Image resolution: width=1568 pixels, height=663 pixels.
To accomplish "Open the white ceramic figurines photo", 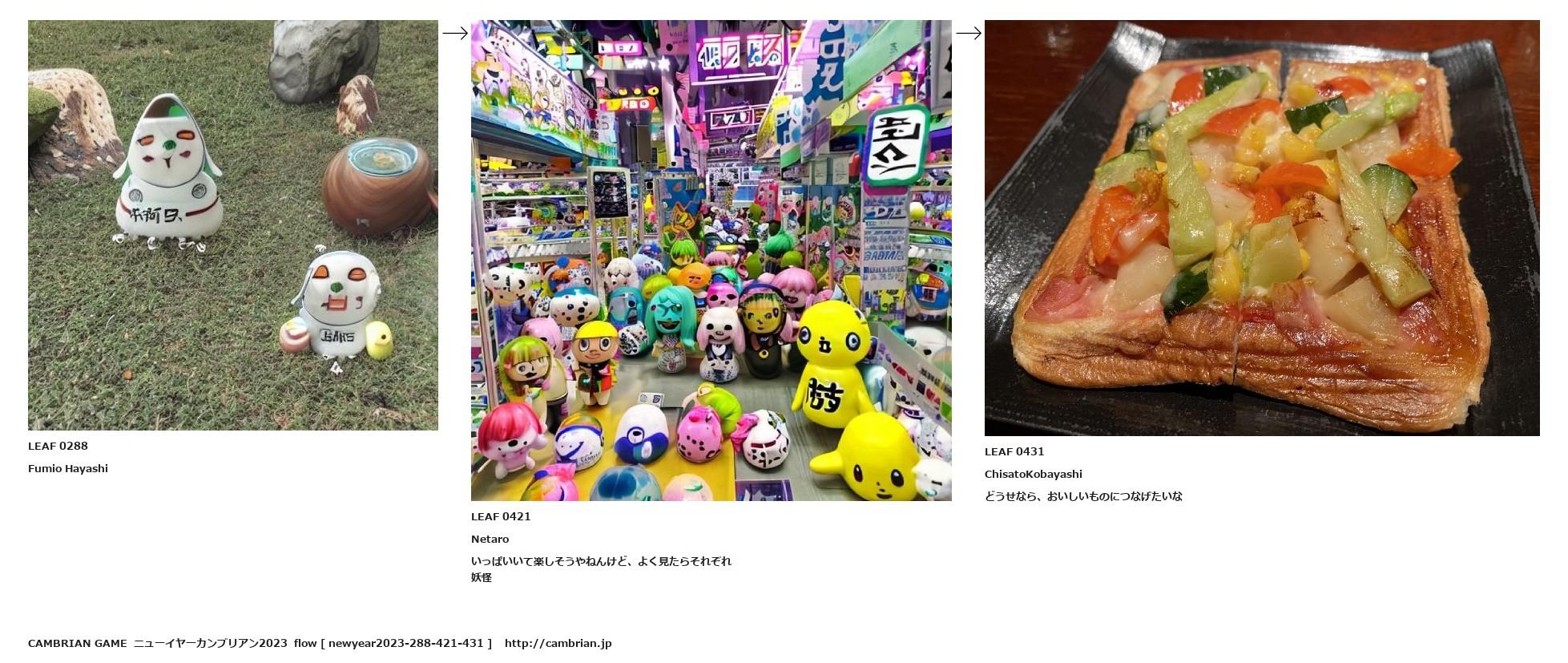I will 233,225.
